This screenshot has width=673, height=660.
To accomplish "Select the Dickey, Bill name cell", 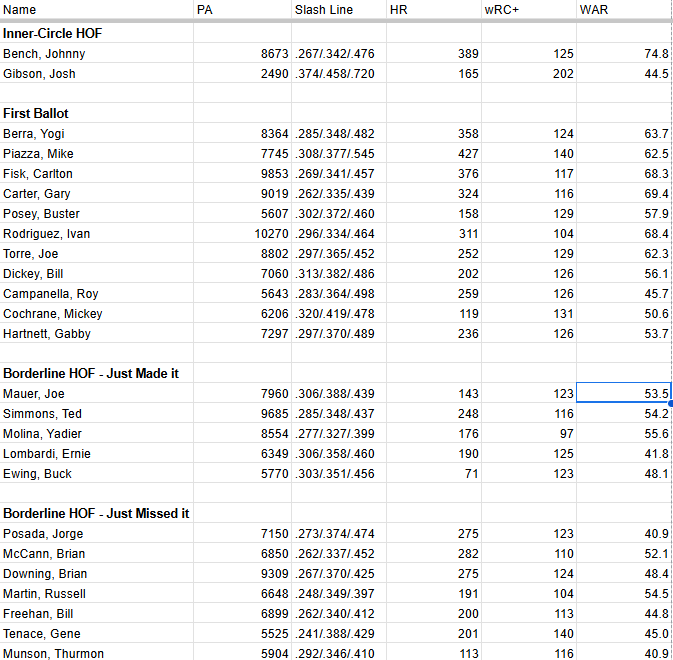I will coord(97,274).
